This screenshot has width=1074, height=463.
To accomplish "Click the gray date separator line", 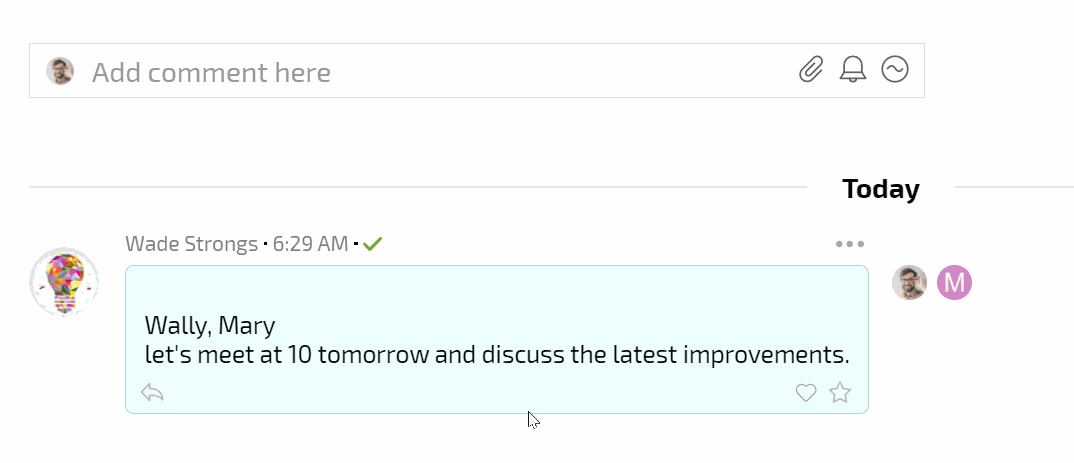I will pos(418,186).
